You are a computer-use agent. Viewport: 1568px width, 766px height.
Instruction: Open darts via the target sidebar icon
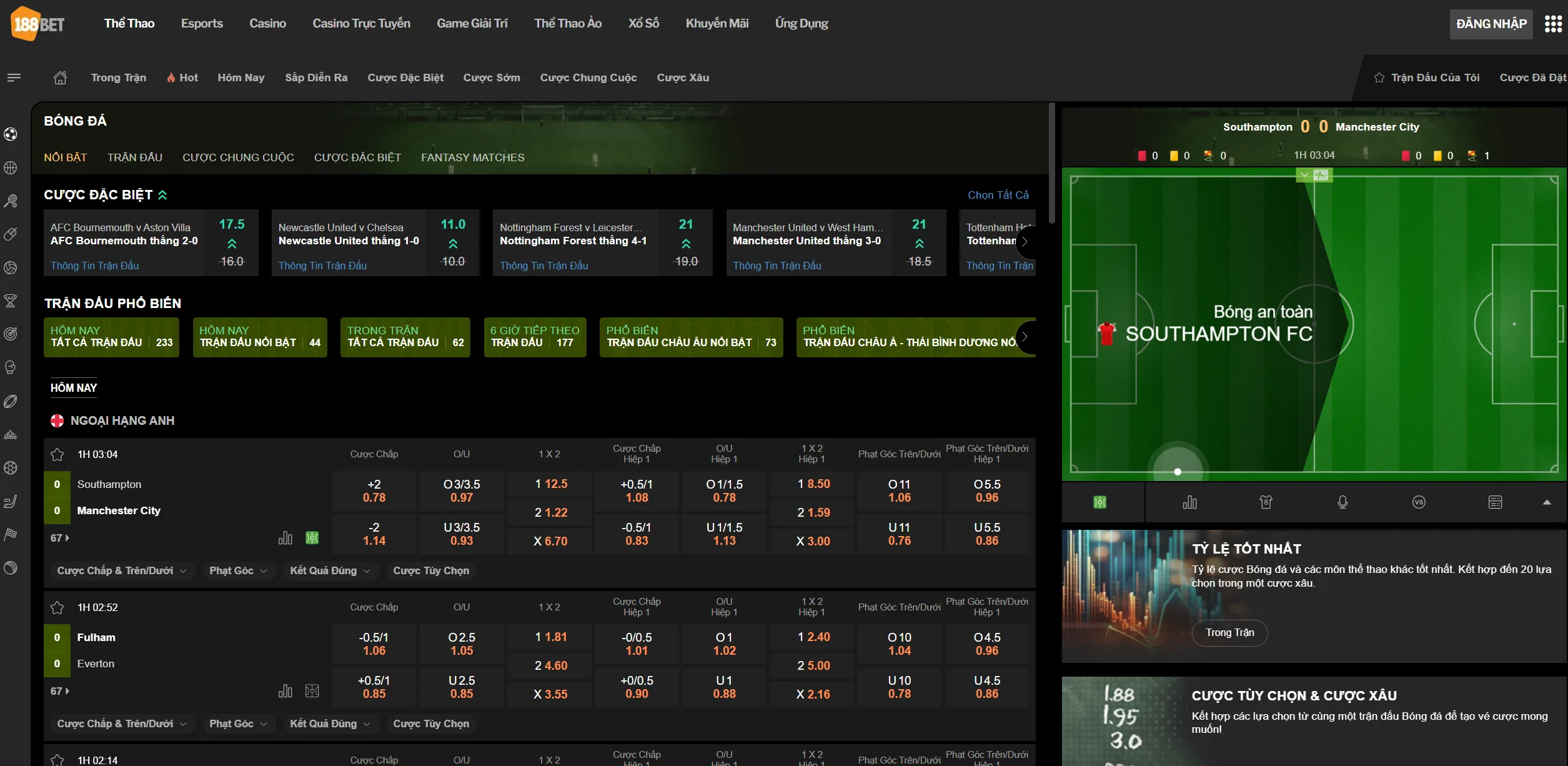coord(11,334)
